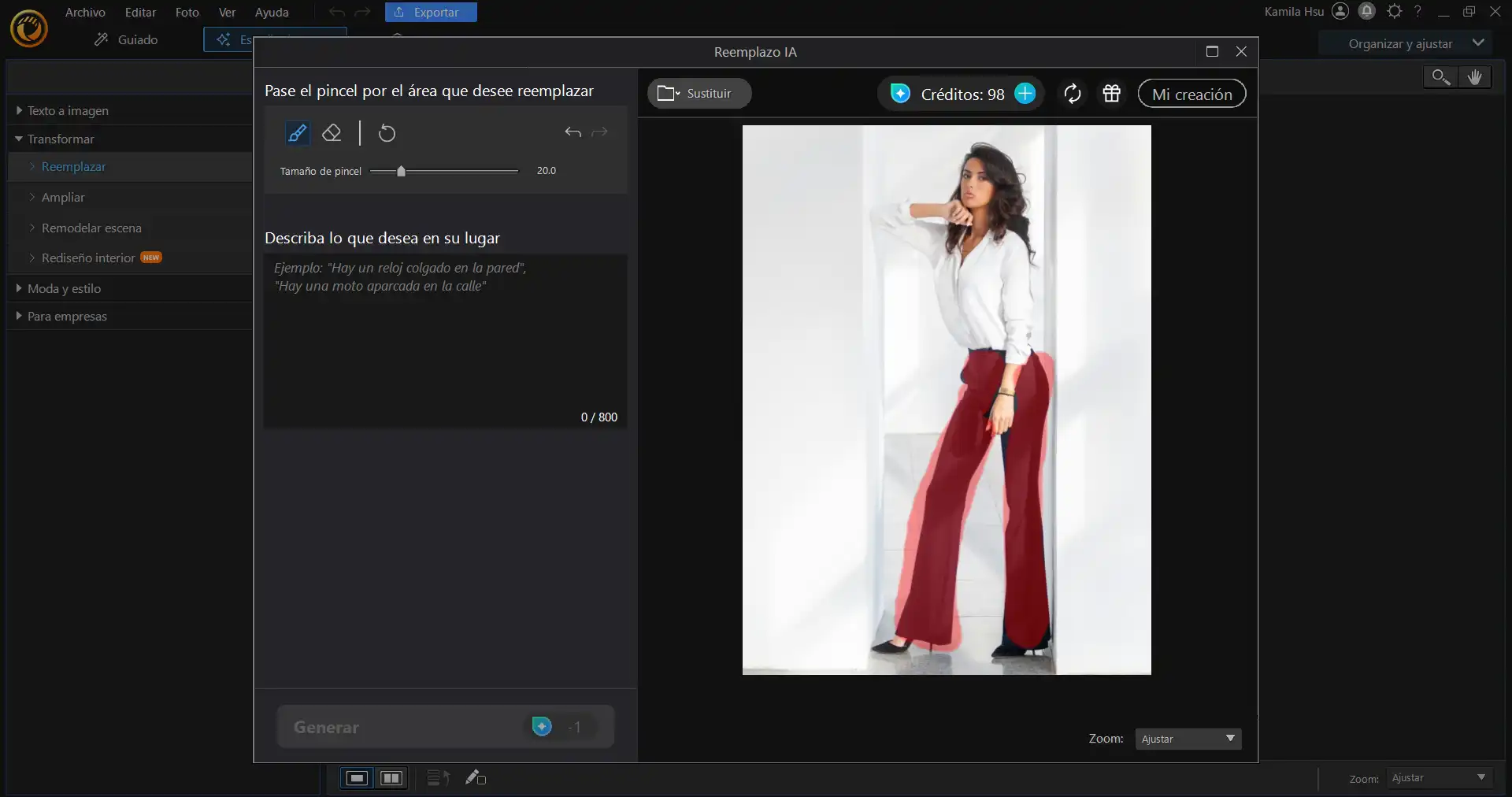Add credits with the plus icon

(1025, 94)
